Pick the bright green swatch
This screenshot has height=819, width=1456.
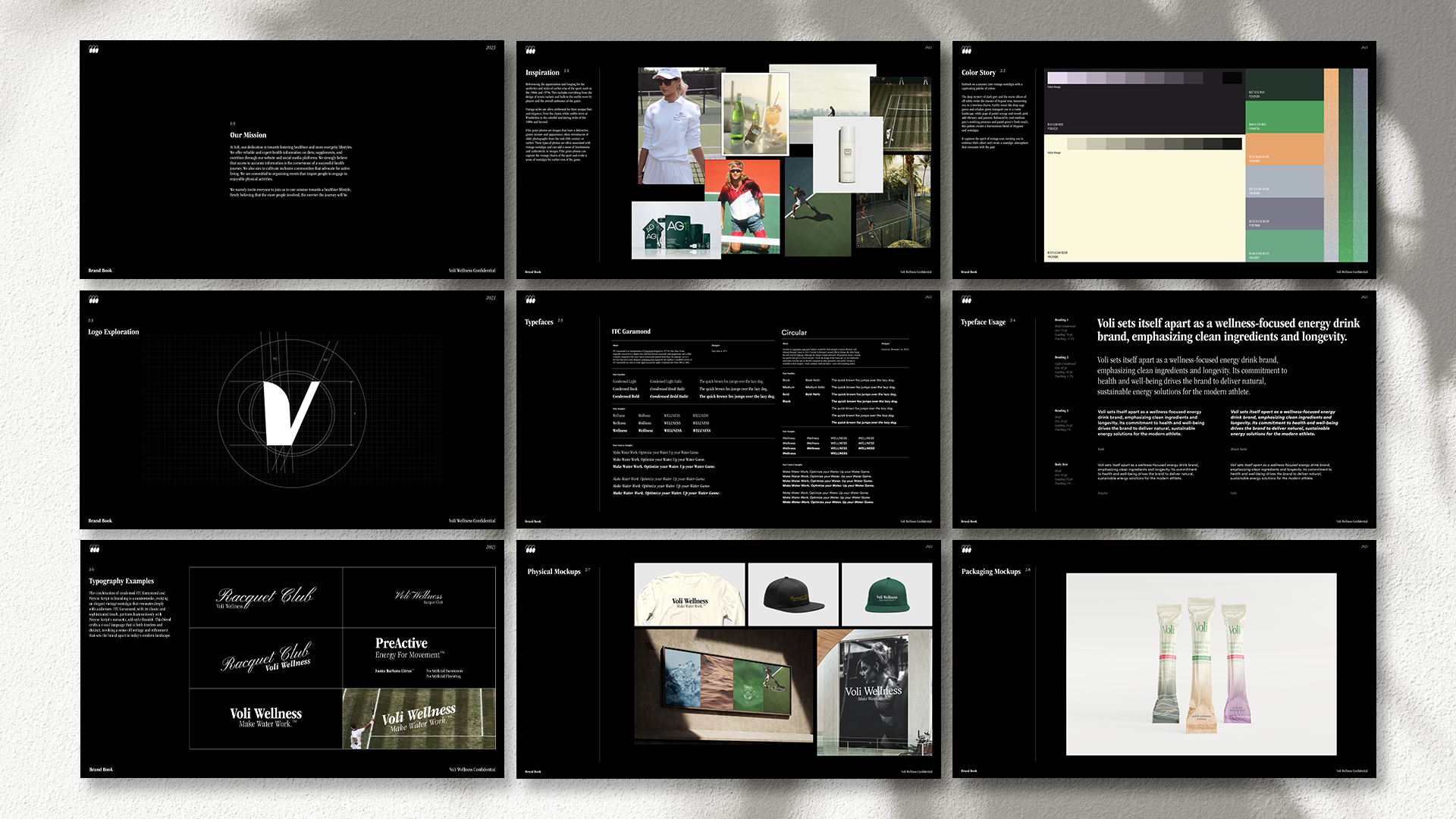(x=1285, y=117)
